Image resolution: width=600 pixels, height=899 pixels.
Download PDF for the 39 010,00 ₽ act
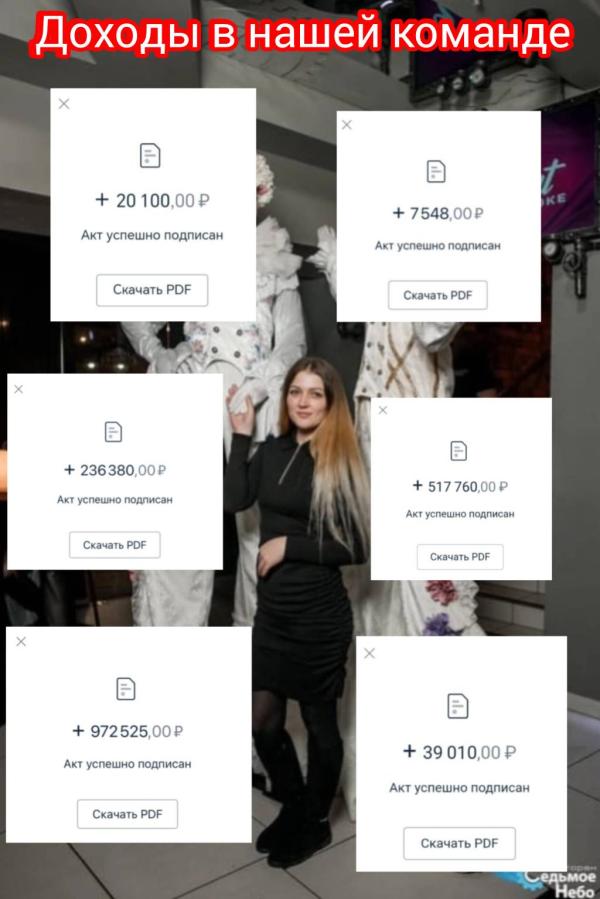click(x=459, y=843)
